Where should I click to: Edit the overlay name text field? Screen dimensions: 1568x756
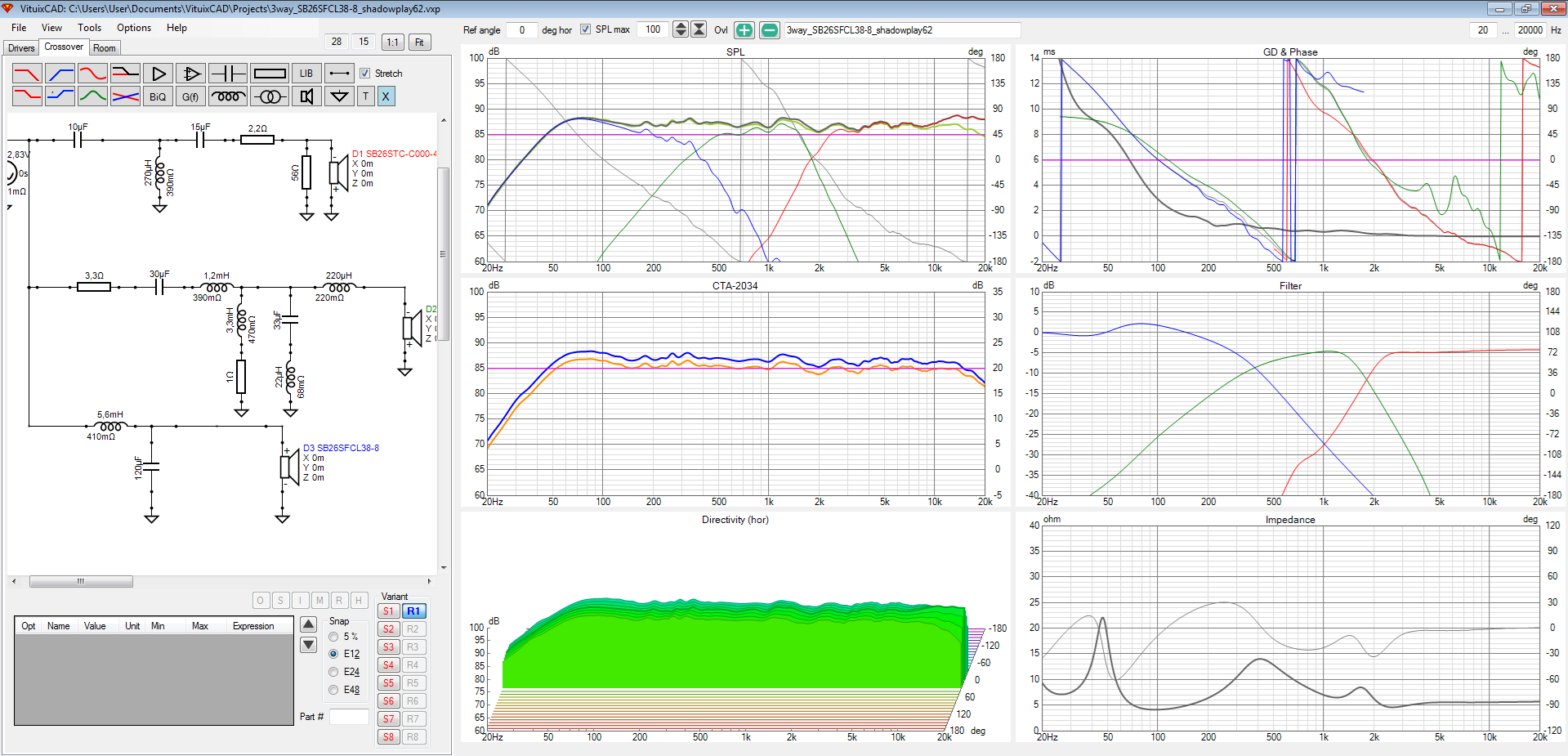(902, 30)
